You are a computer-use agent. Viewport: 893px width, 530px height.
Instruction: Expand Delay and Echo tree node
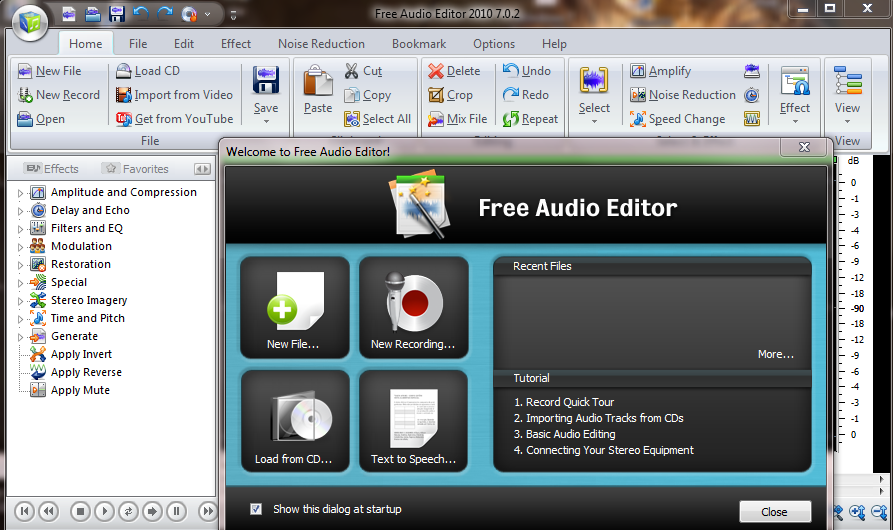coord(21,211)
